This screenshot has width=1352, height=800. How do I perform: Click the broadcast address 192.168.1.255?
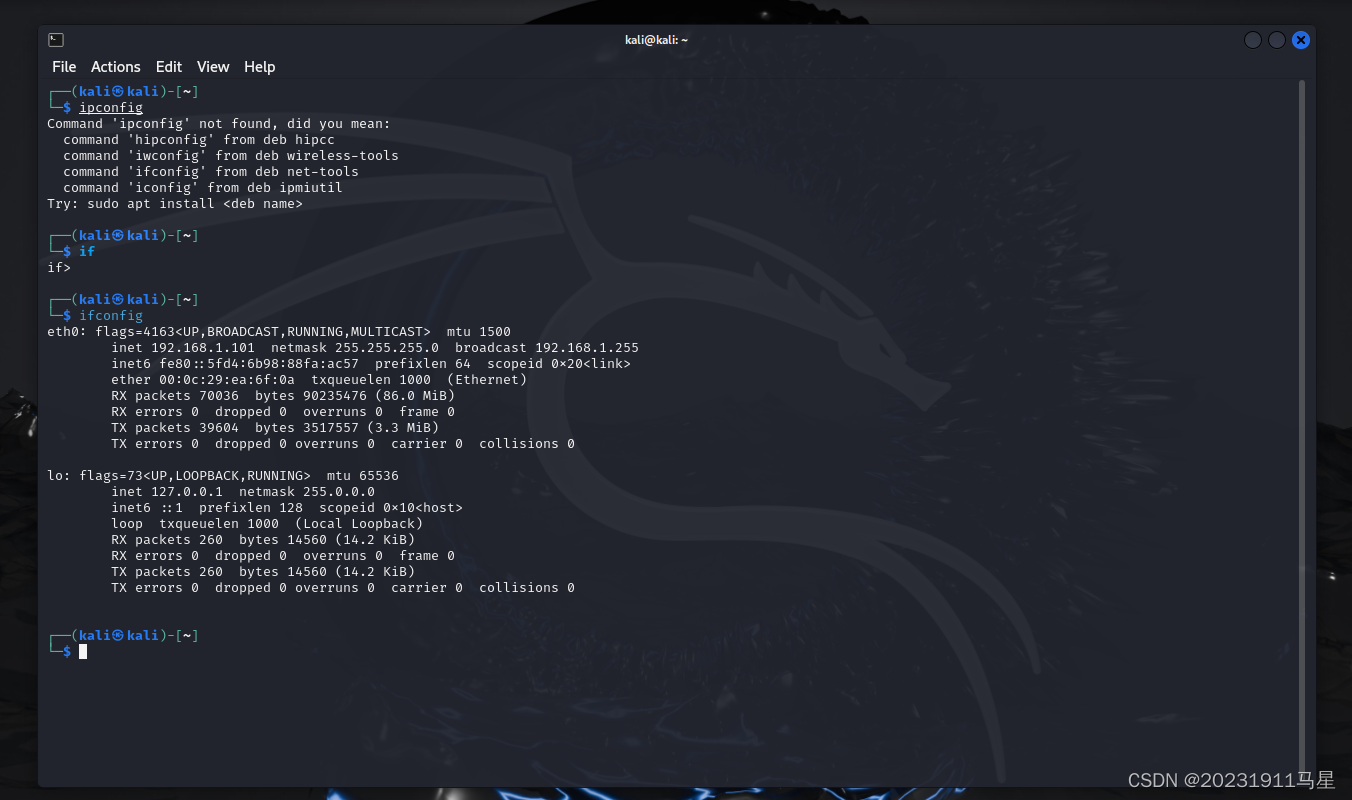pos(587,347)
